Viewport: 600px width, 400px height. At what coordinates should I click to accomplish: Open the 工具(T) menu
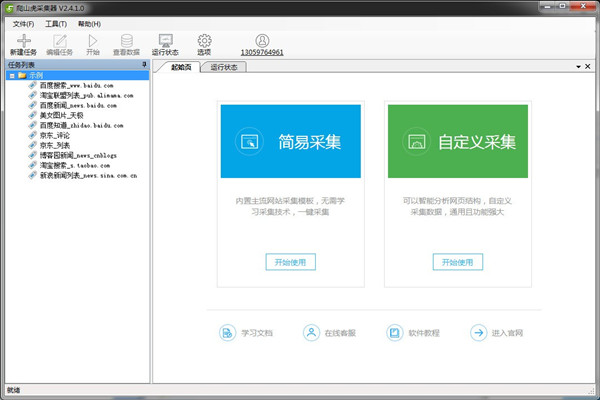[x=56, y=23]
